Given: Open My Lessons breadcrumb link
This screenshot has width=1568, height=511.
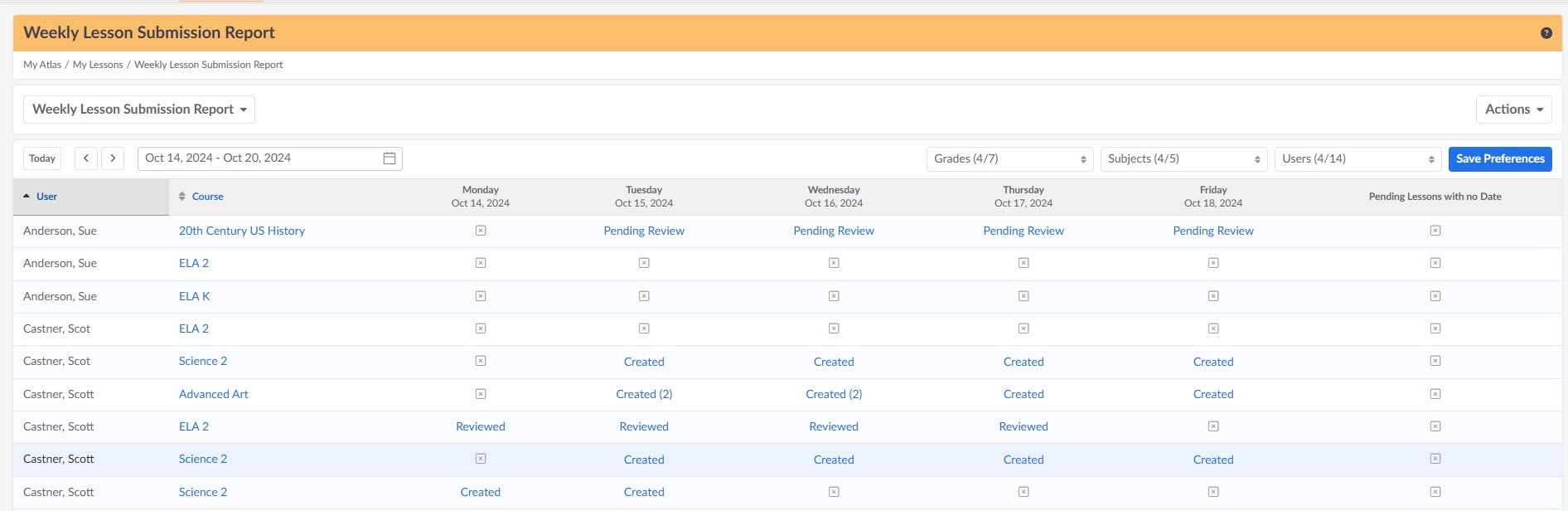Looking at the screenshot, I should 98,65.
